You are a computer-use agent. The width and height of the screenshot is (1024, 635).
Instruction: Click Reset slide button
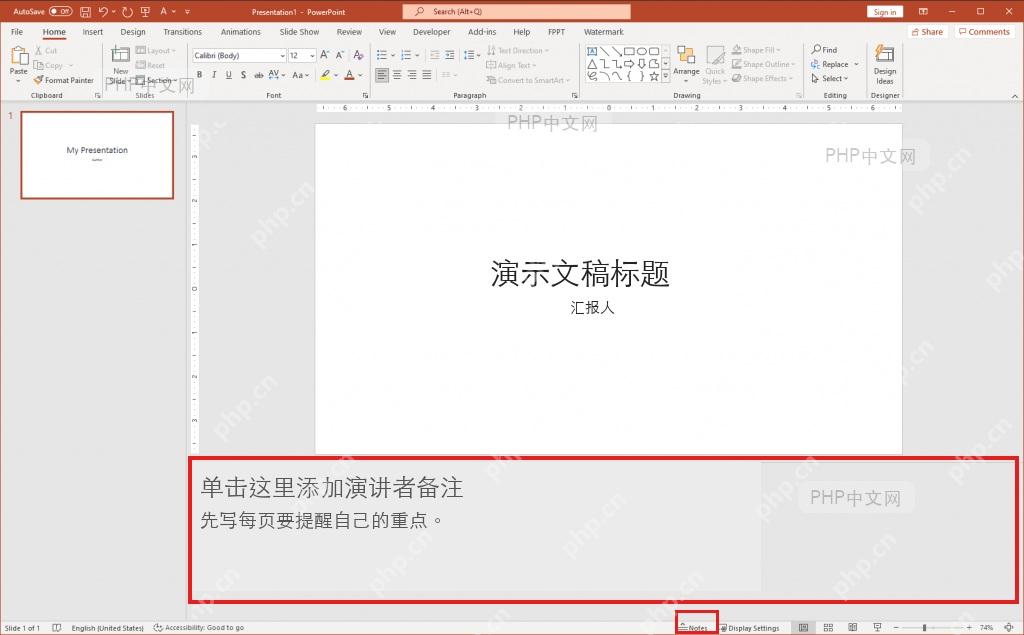point(150,65)
